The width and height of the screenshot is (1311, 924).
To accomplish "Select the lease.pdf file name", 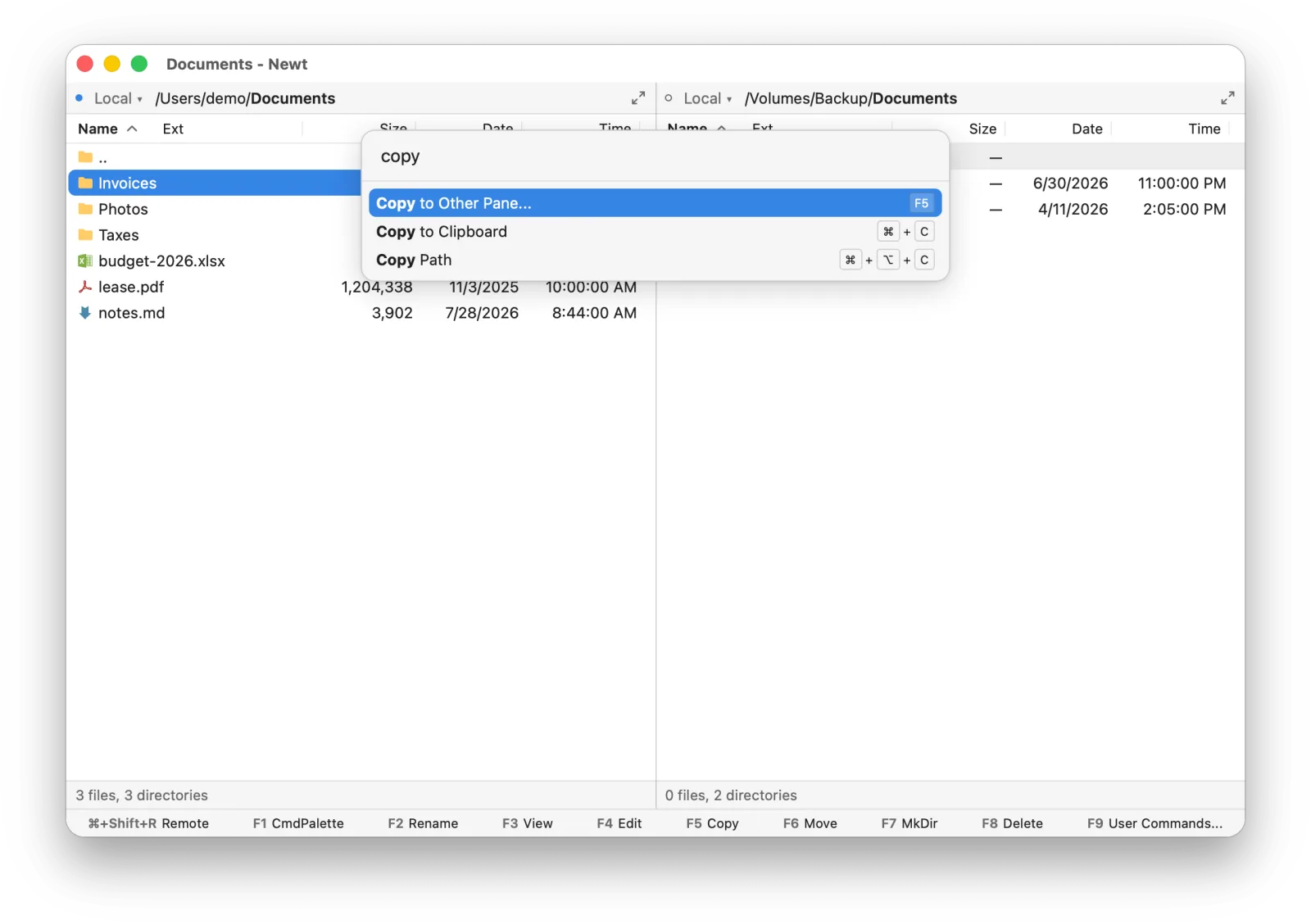I will click(131, 287).
